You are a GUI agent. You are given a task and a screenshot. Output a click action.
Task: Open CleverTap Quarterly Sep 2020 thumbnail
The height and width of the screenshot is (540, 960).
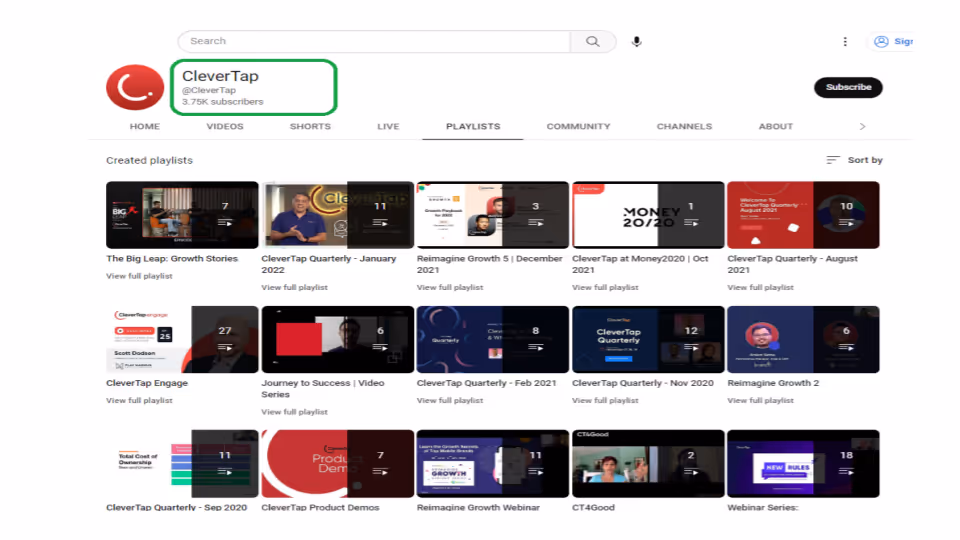point(182,463)
